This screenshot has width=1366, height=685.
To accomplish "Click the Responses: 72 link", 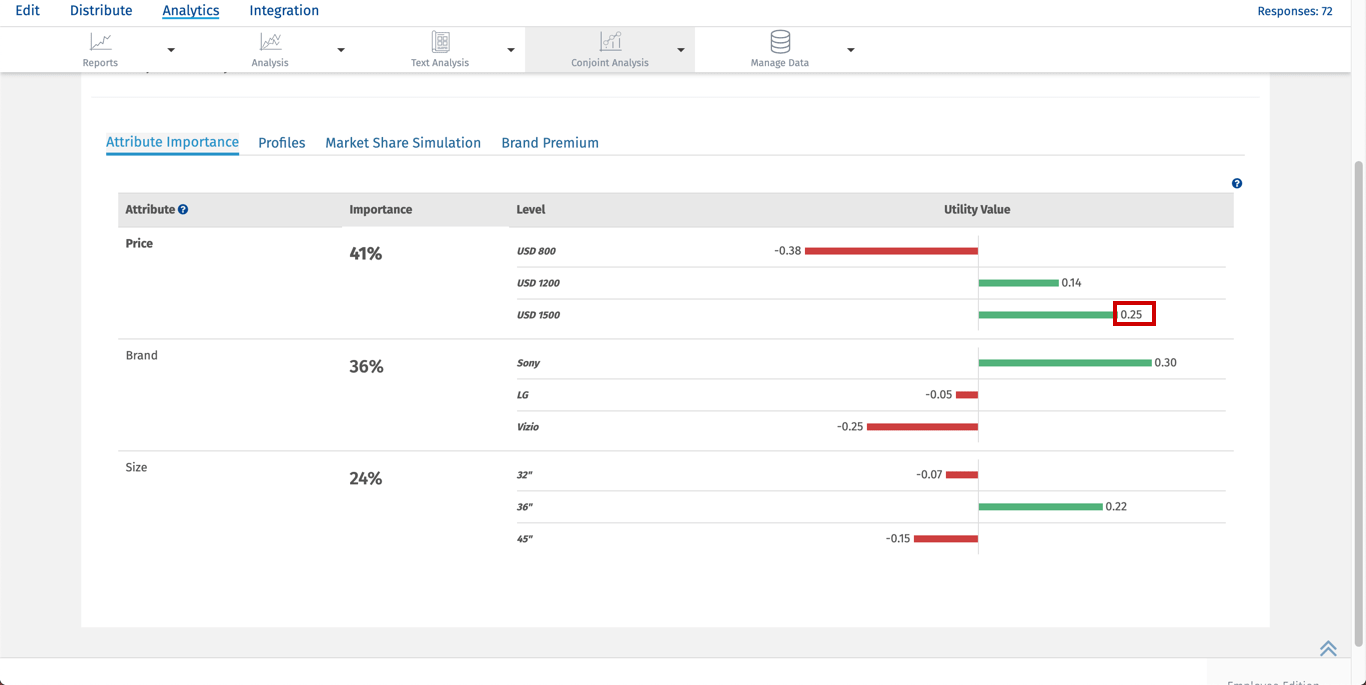I will click(x=1294, y=12).
